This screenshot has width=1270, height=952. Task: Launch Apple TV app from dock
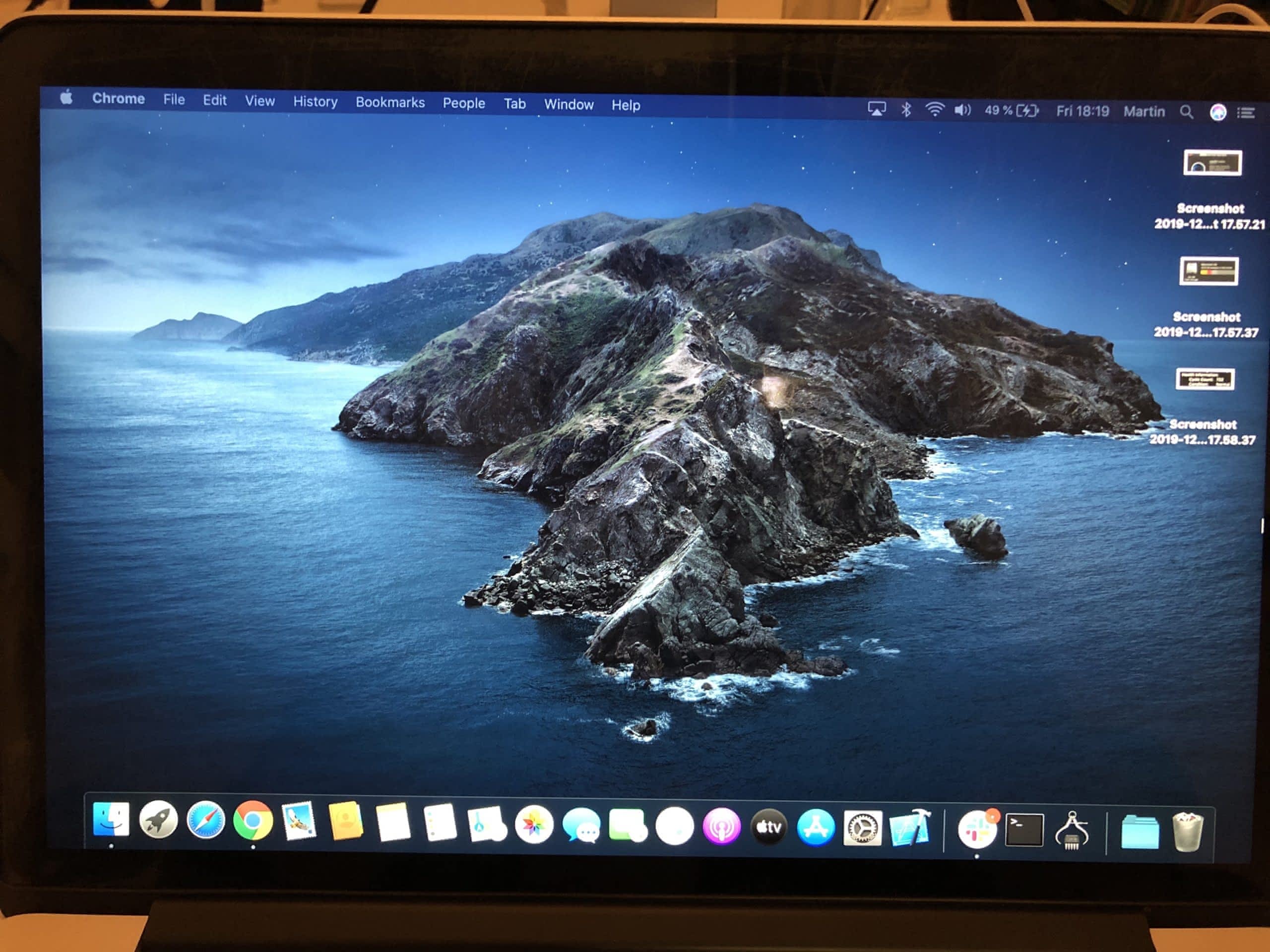pyautogui.click(x=769, y=827)
